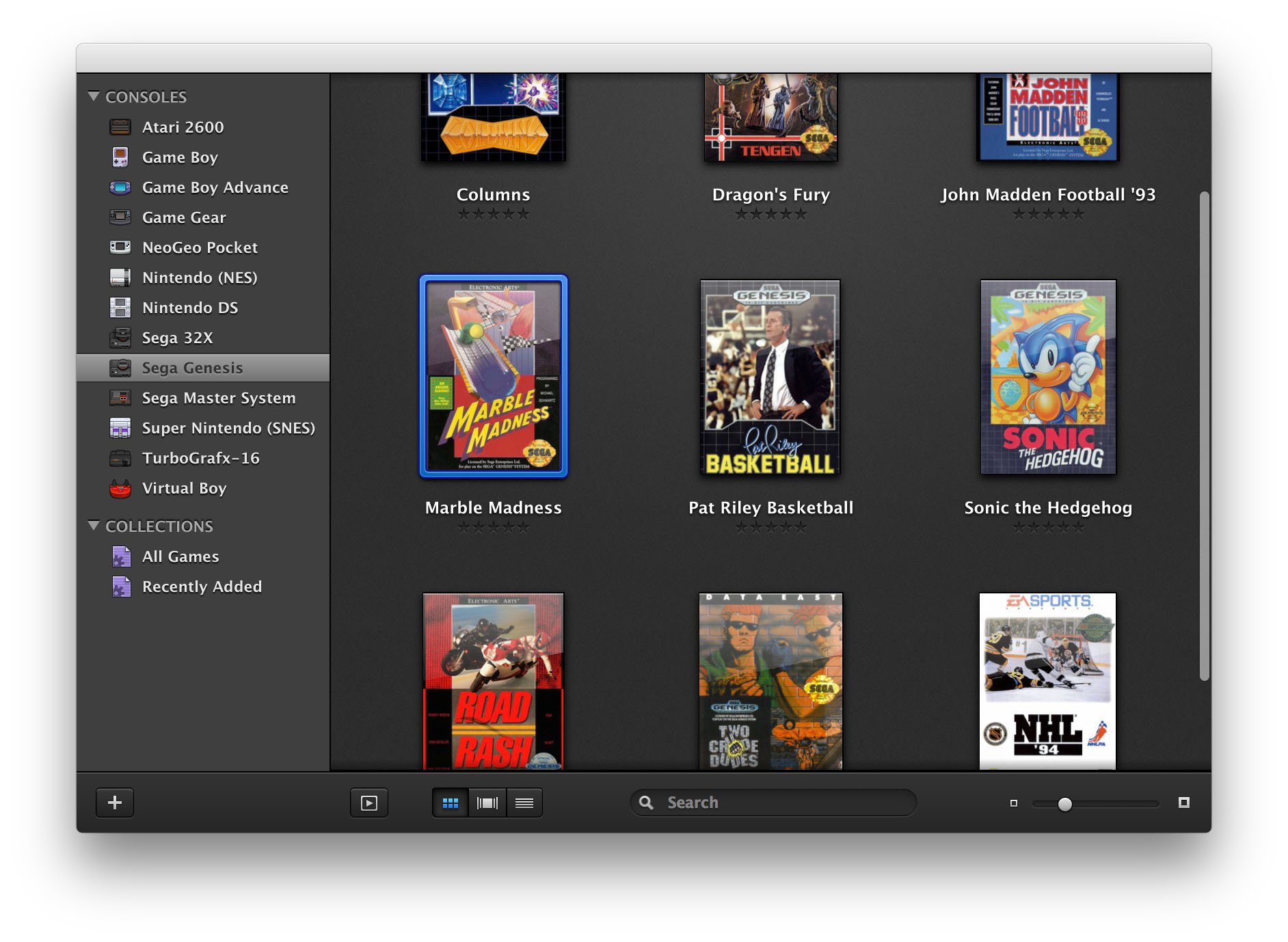1288x942 pixels.
Task: Switch to grid view mode
Action: [451, 803]
